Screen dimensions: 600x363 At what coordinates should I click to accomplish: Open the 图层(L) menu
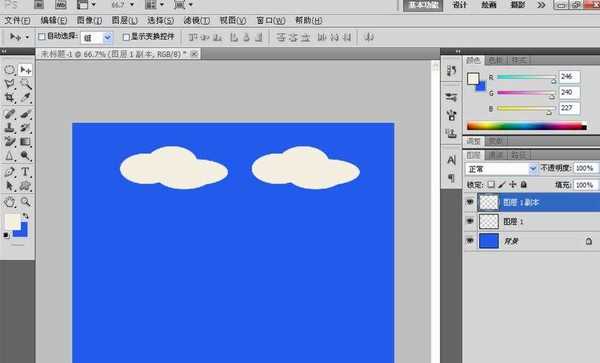click(x=124, y=20)
